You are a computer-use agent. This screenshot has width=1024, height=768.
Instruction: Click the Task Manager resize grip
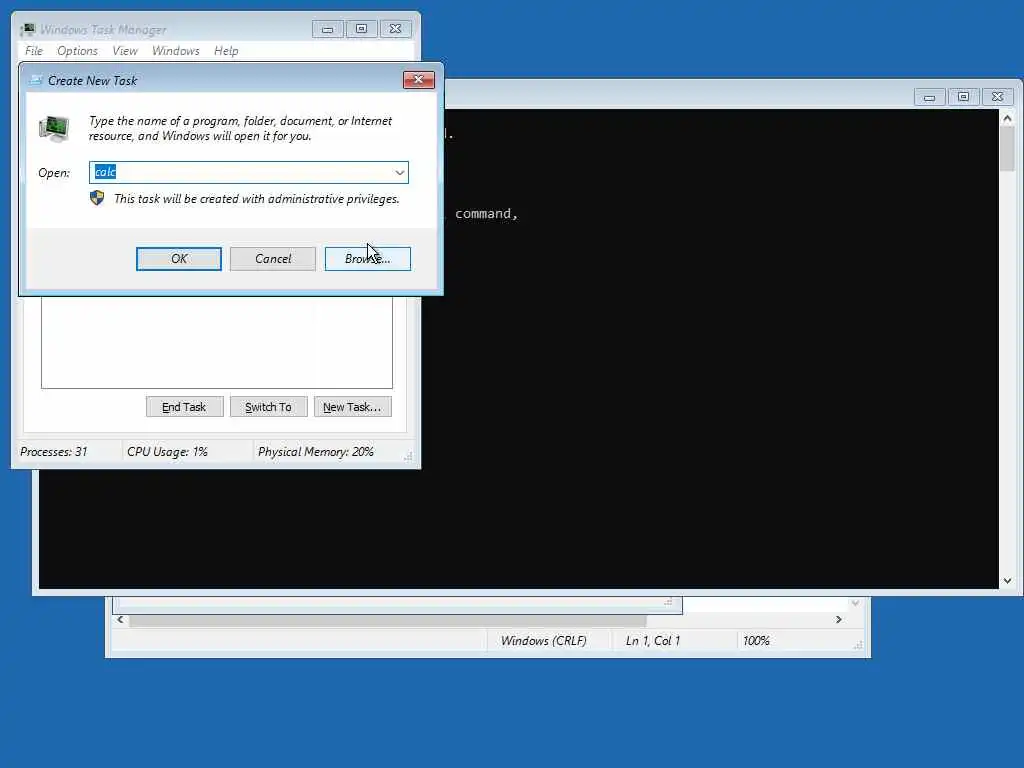coord(408,456)
